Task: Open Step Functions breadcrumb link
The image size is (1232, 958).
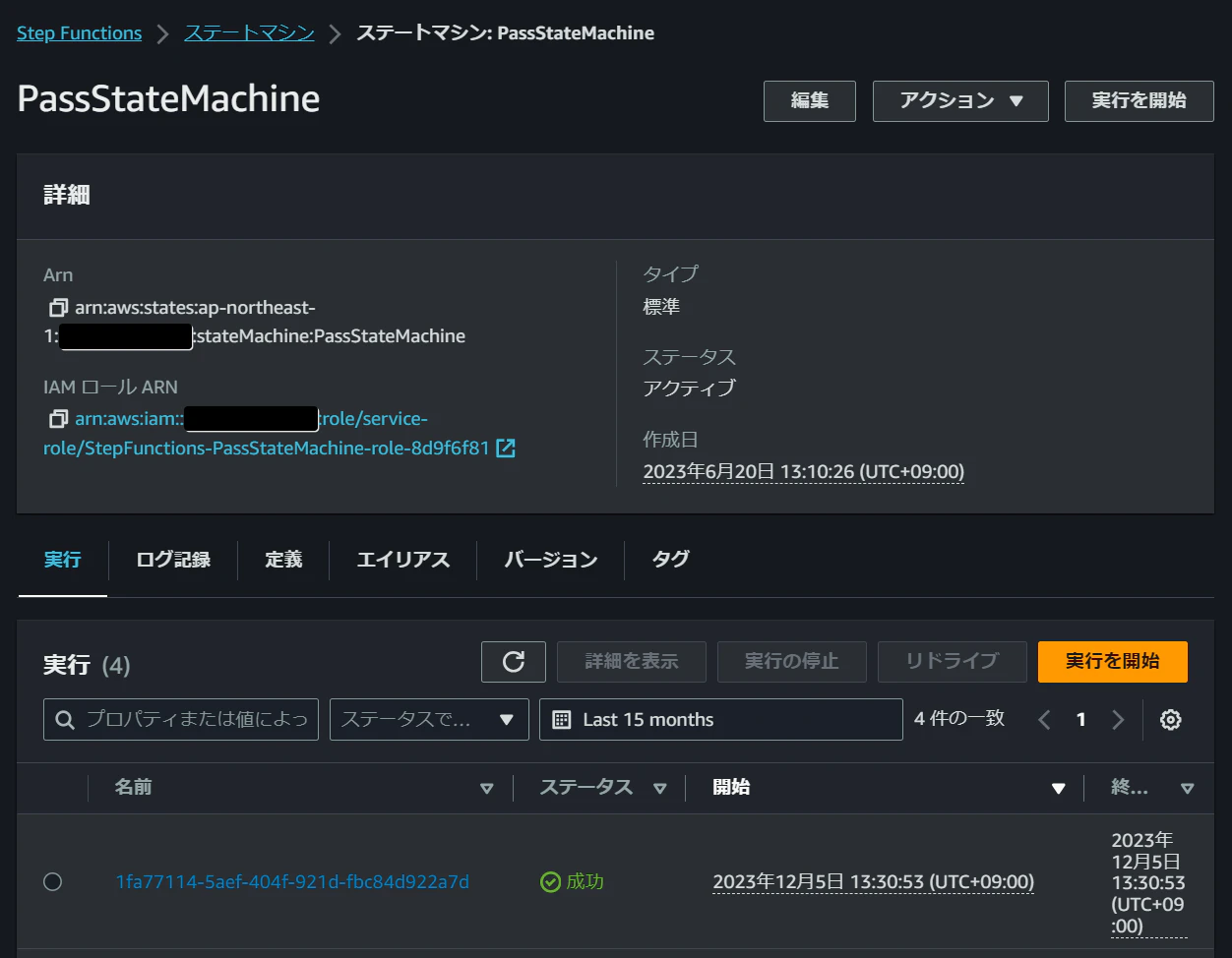Action: click(x=80, y=33)
